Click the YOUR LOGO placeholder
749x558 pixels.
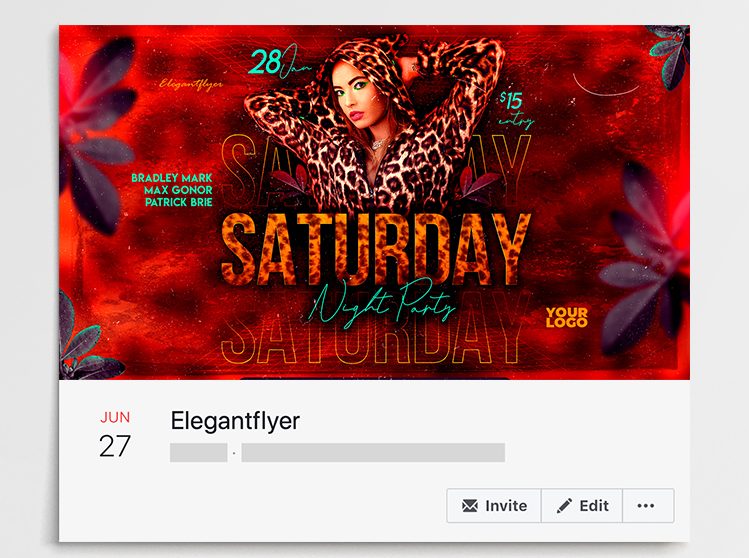click(567, 317)
